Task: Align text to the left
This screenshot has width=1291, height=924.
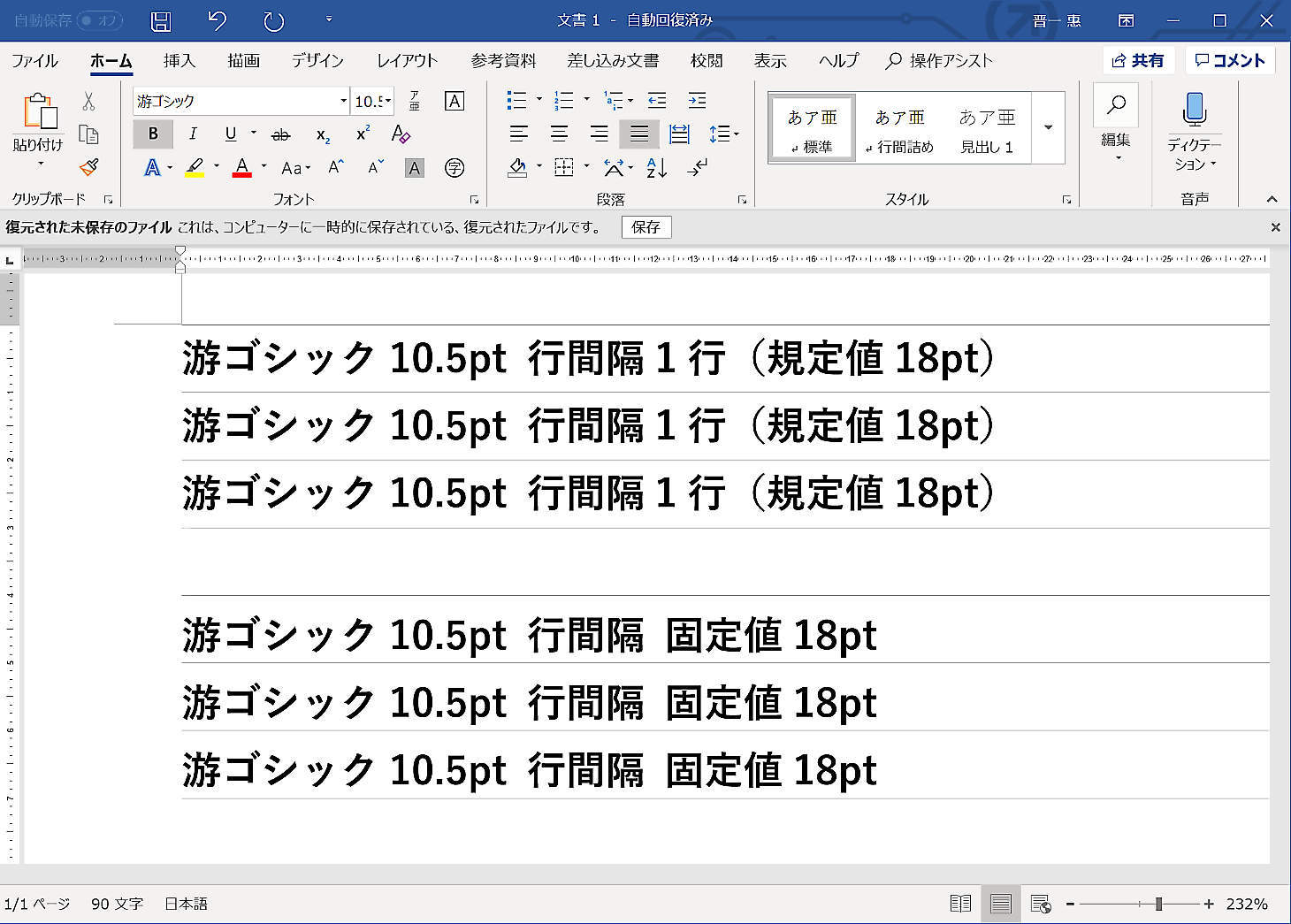Action: click(x=519, y=134)
